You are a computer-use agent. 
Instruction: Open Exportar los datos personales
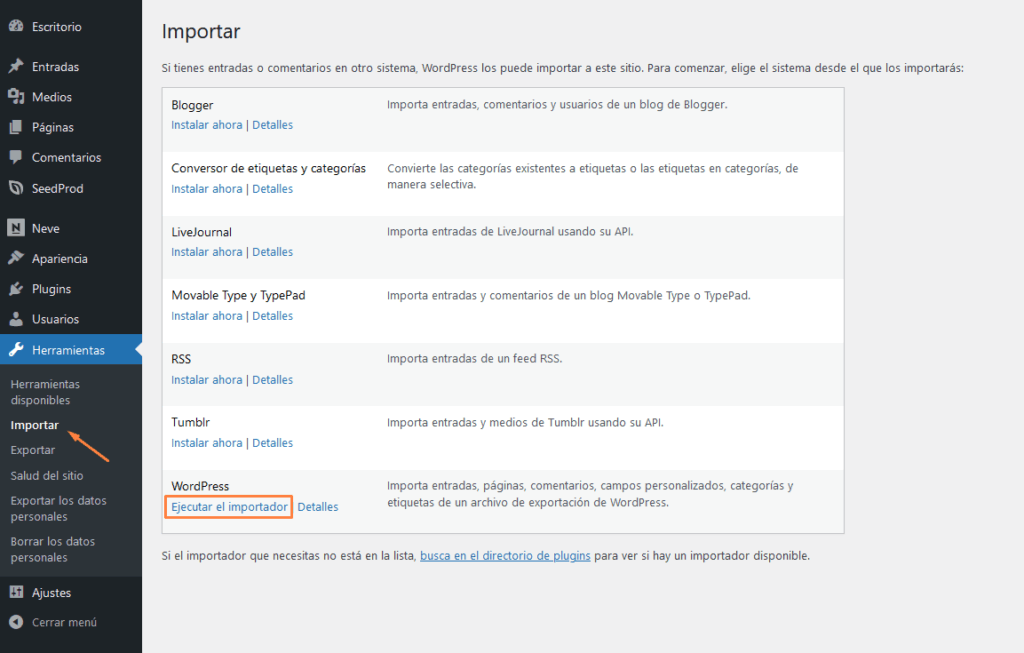(x=58, y=508)
